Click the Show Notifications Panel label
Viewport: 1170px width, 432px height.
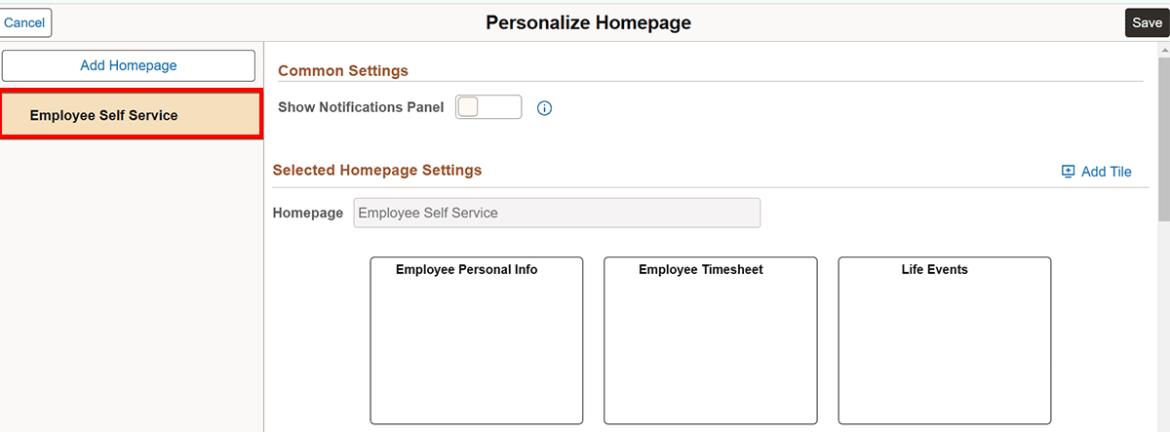pyautogui.click(x=360, y=107)
